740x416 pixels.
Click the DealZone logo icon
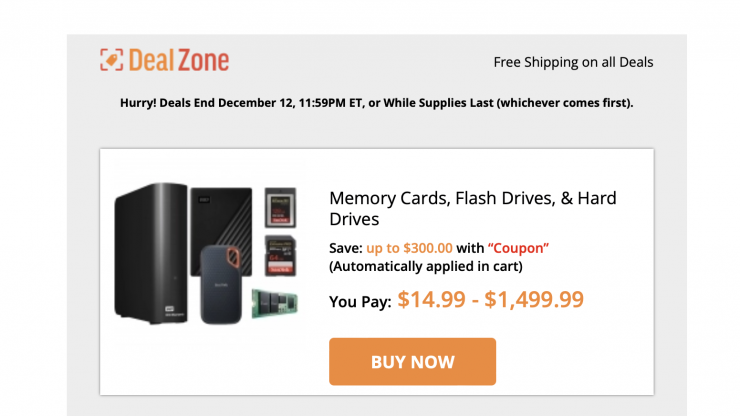point(111,60)
